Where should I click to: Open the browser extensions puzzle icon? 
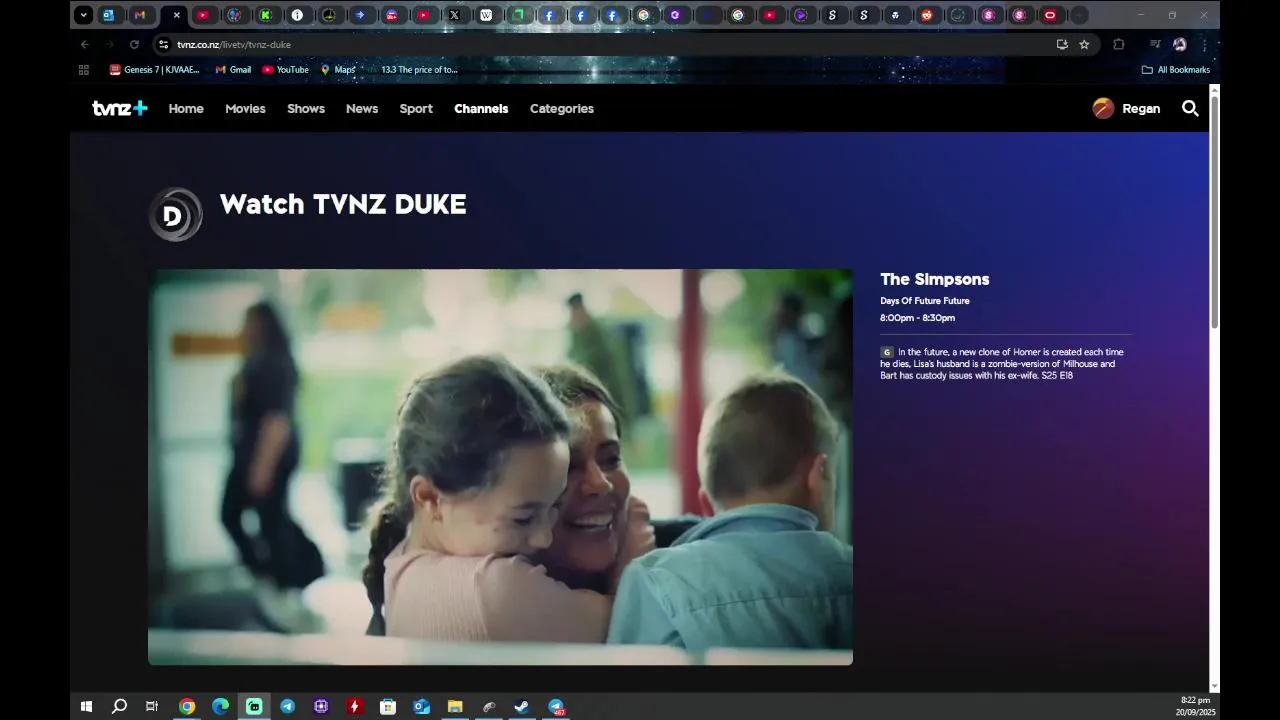coord(1119,44)
